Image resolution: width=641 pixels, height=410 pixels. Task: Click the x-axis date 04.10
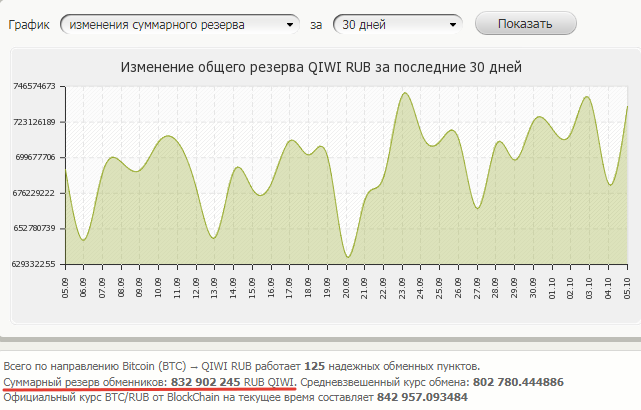tap(608, 288)
